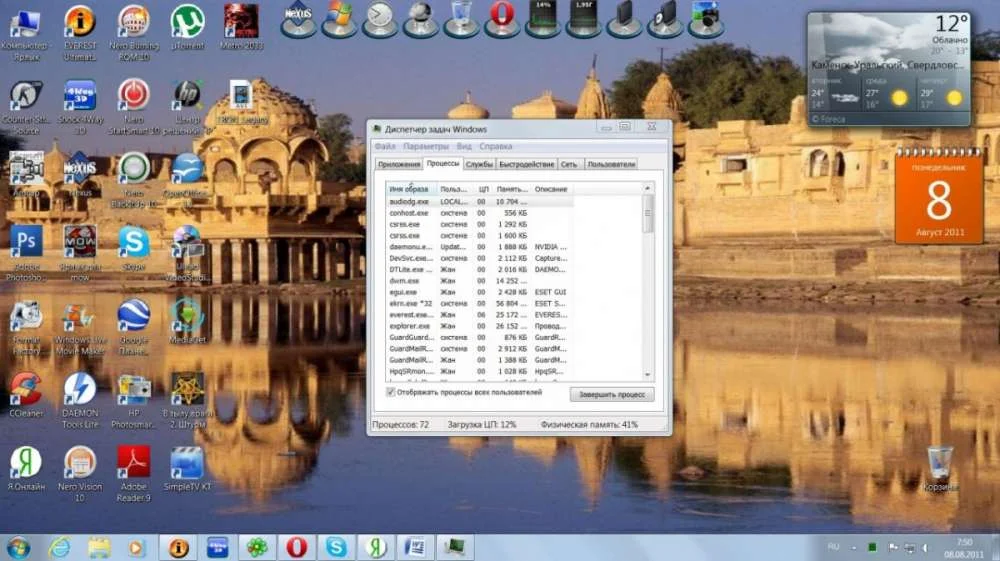Open the Recycle Bin on the desktop
This screenshot has width=1000, height=561.
pos(939,463)
